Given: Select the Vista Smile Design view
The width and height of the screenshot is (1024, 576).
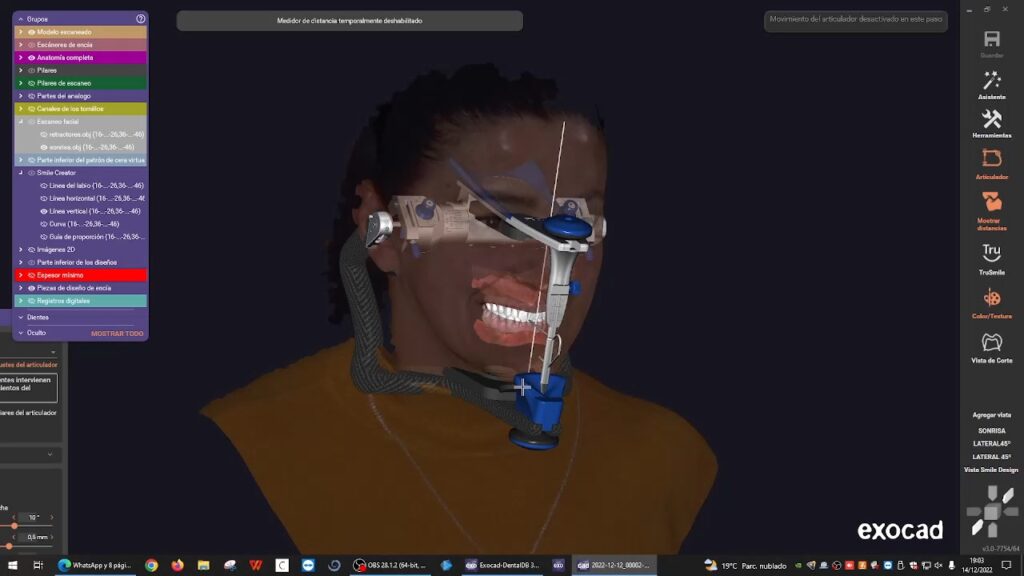Looking at the screenshot, I should 991,470.
